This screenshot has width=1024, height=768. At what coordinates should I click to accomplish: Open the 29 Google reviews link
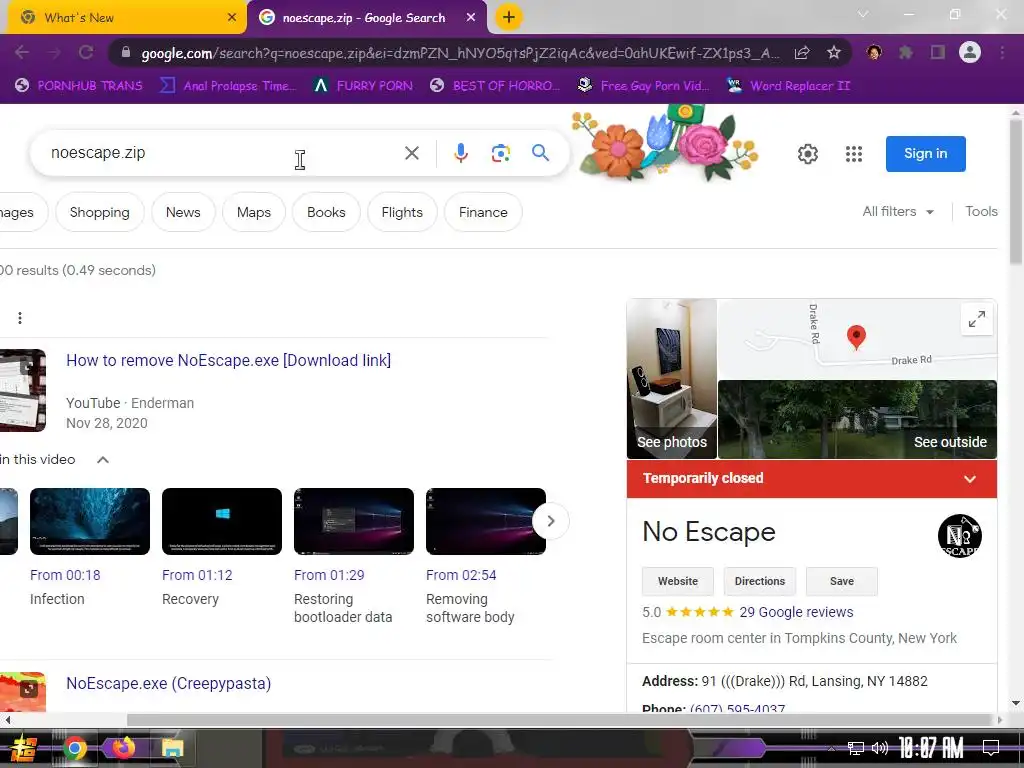pos(796,612)
